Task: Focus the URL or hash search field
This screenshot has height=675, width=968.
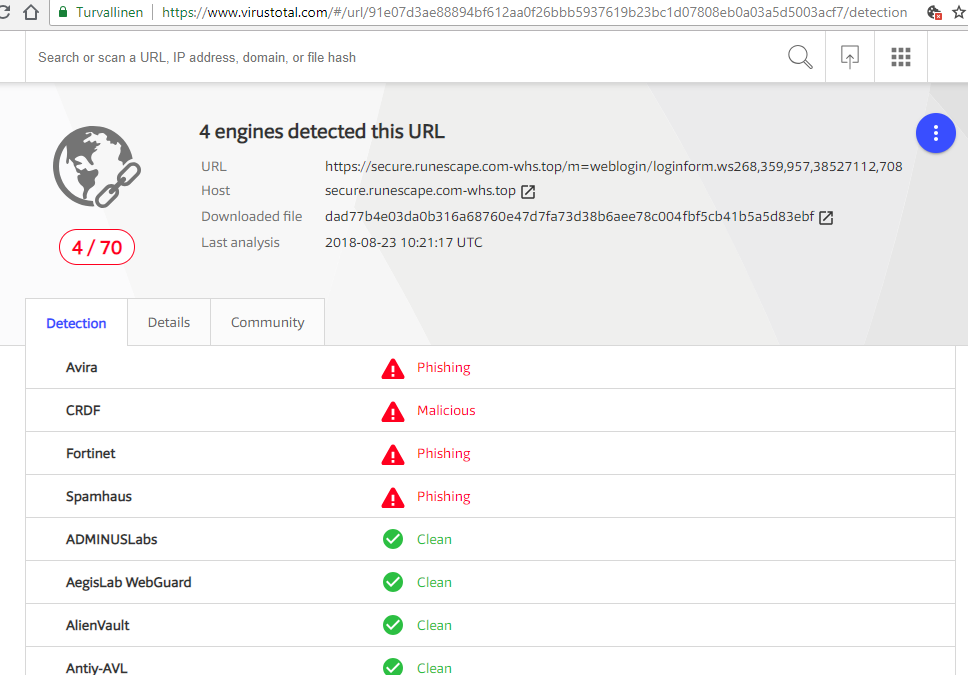Action: [400, 57]
